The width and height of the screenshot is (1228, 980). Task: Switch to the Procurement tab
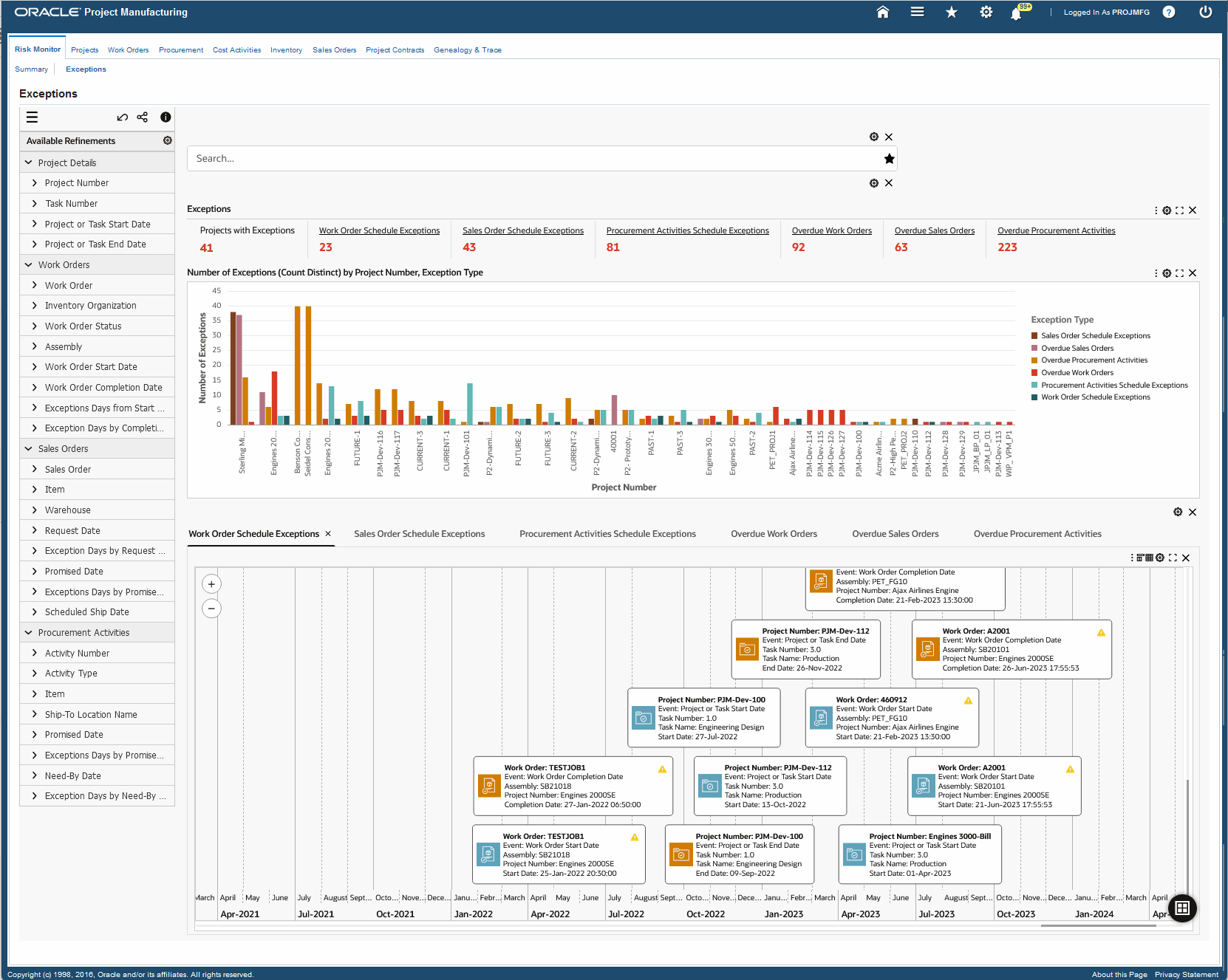(181, 50)
